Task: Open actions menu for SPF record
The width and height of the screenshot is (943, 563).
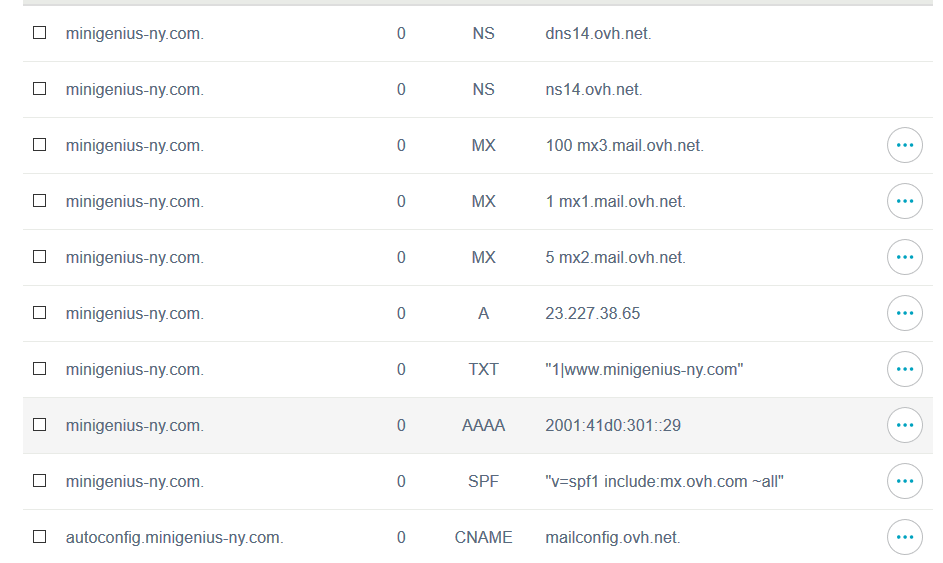Action: pos(904,481)
